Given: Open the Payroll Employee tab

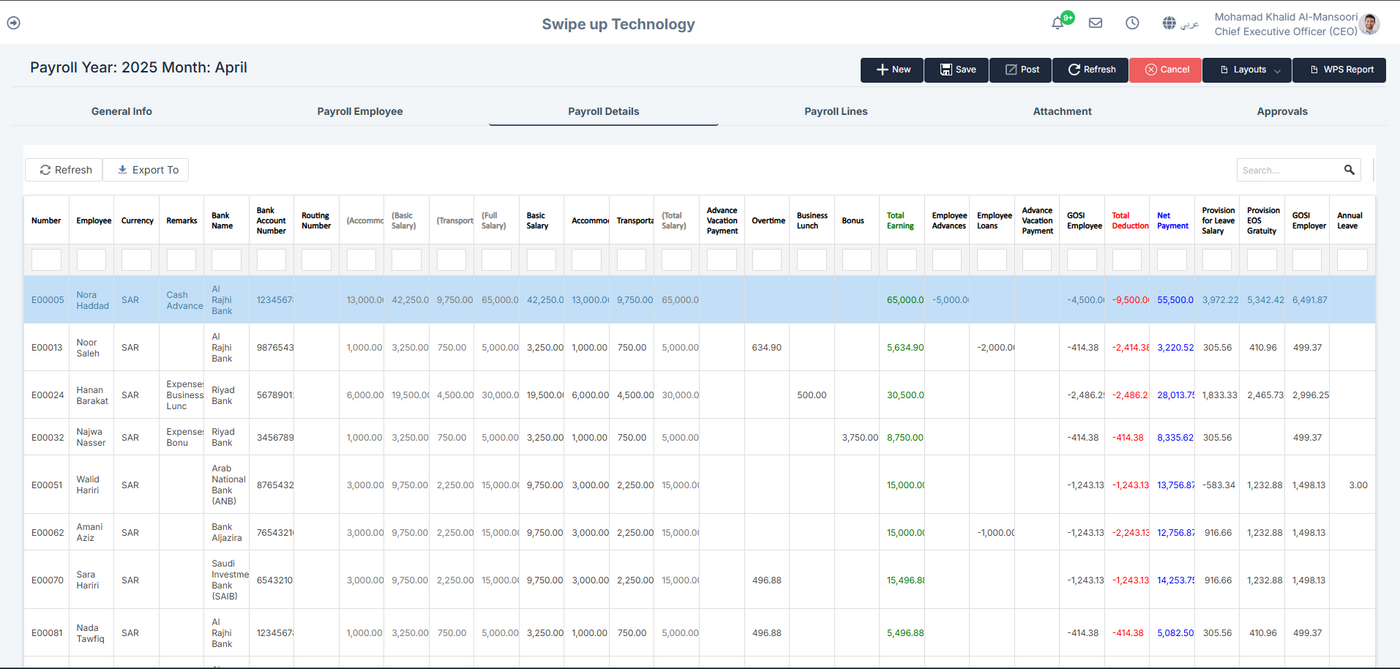Looking at the screenshot, I should pyautogui.click(x=360, y=111).
